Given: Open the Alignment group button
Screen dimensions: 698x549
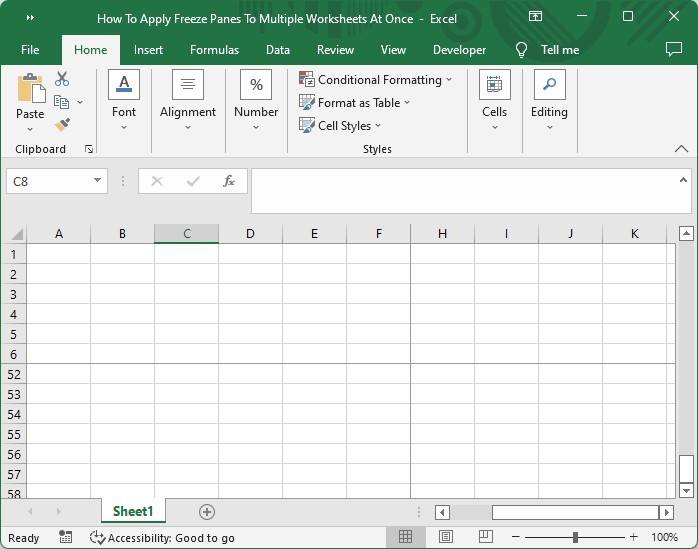Looking at the screenshot, I should click(188, 101).
